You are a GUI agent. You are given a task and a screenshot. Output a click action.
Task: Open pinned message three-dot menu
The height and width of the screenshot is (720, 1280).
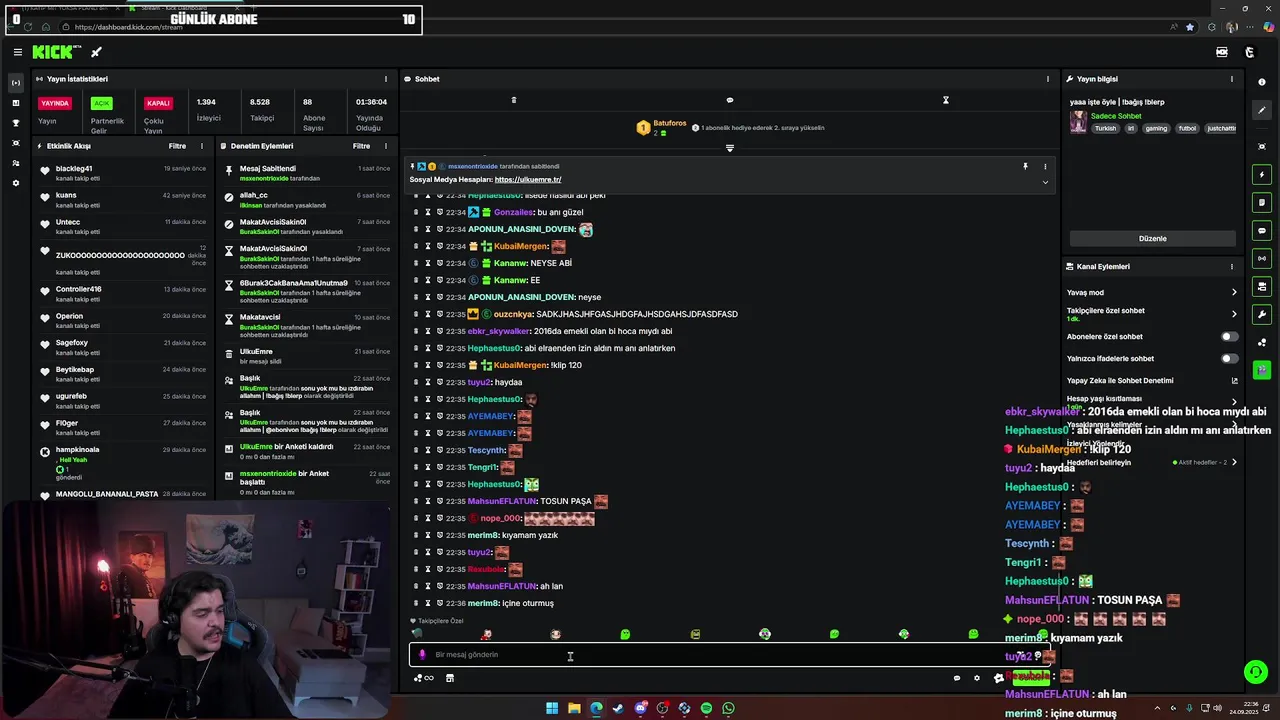(1045, 166)
